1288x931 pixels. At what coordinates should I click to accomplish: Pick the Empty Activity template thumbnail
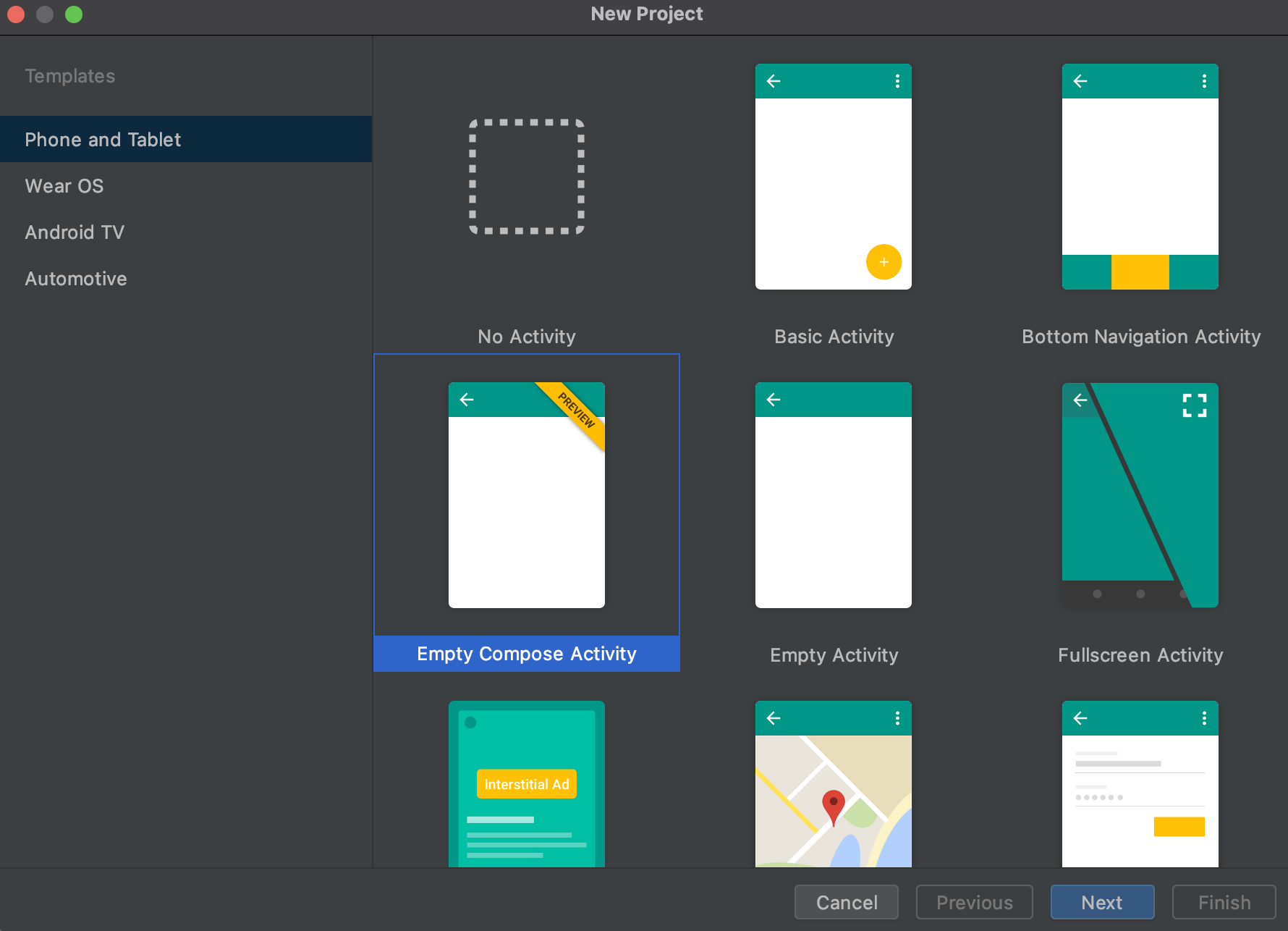[x=834, y=495]
